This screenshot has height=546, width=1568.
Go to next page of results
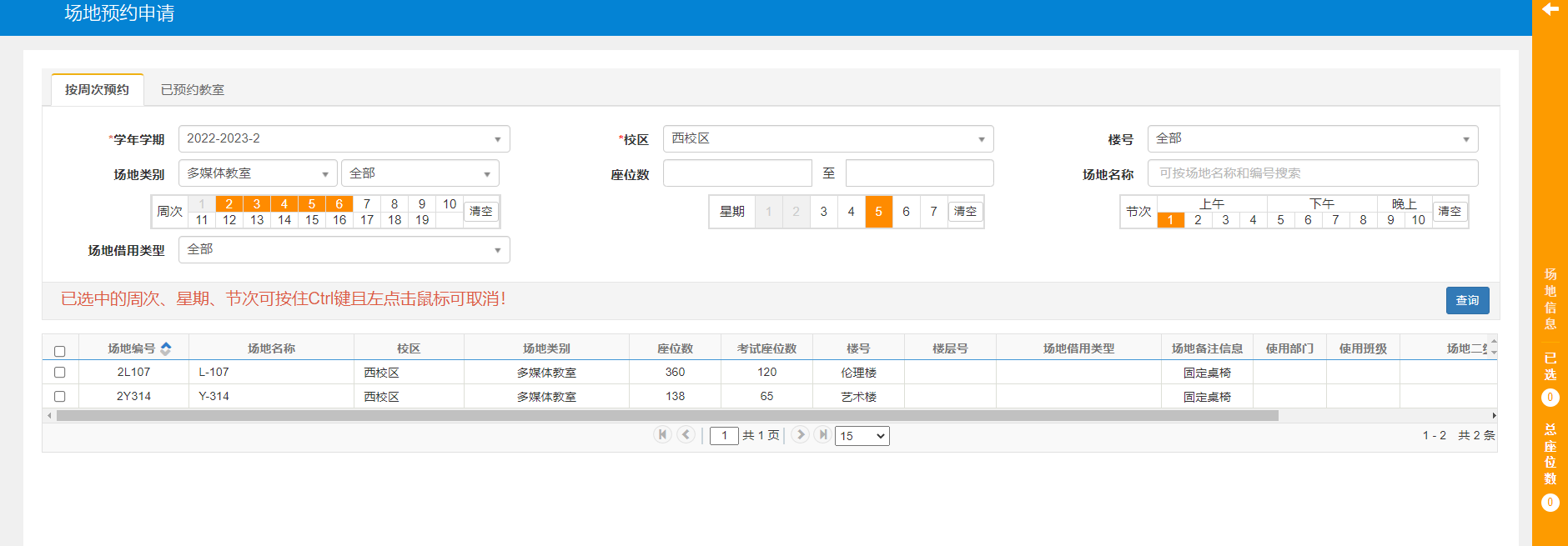coord(800,434)
